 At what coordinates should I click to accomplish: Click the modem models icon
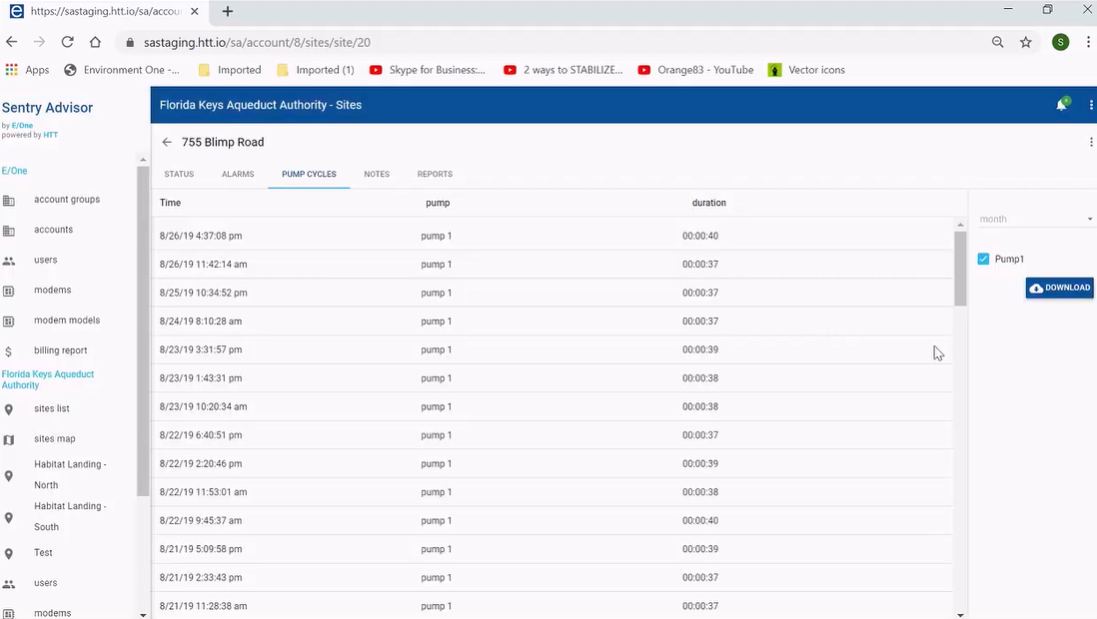(x=9, y=321)
